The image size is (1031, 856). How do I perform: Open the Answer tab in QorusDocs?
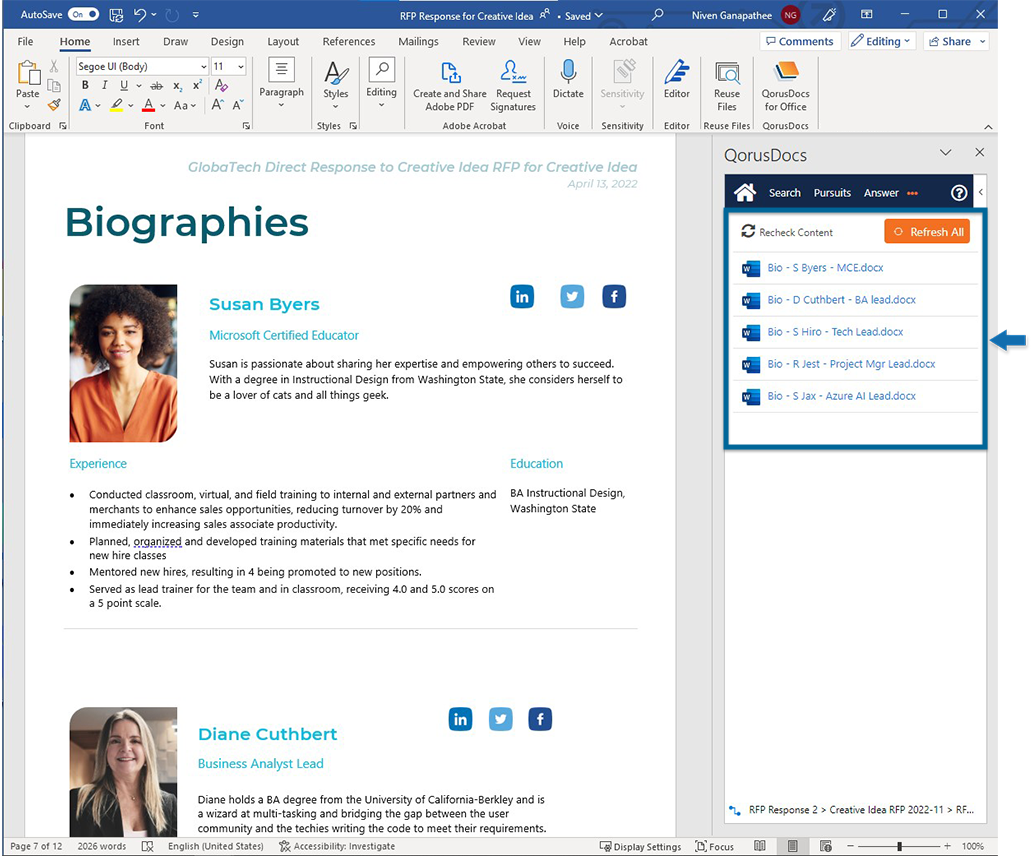coord(881,193)
